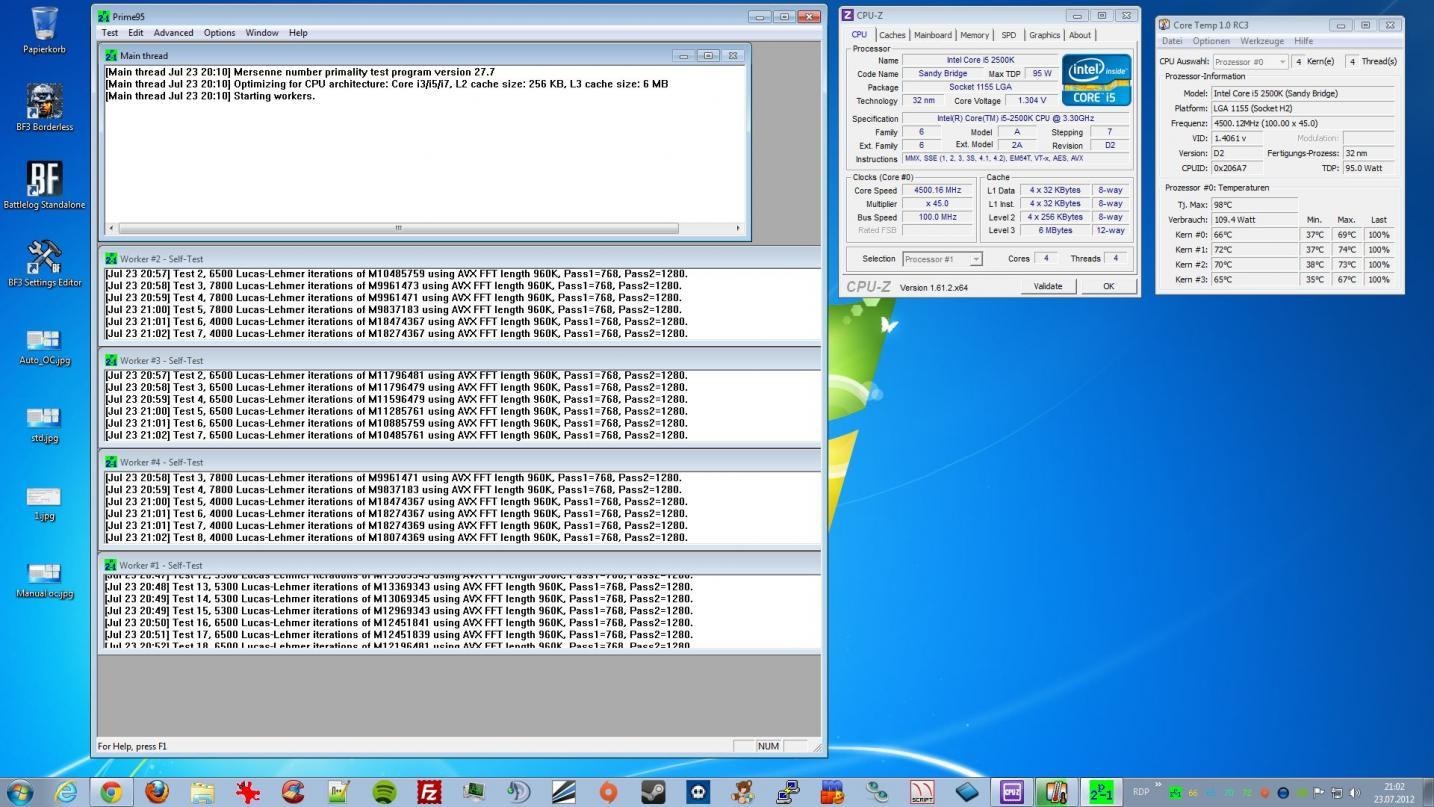Click the Worker #1 - Self-Test title bar
Viewport: 1434px width, 807px height.
[x=459, y=565]
